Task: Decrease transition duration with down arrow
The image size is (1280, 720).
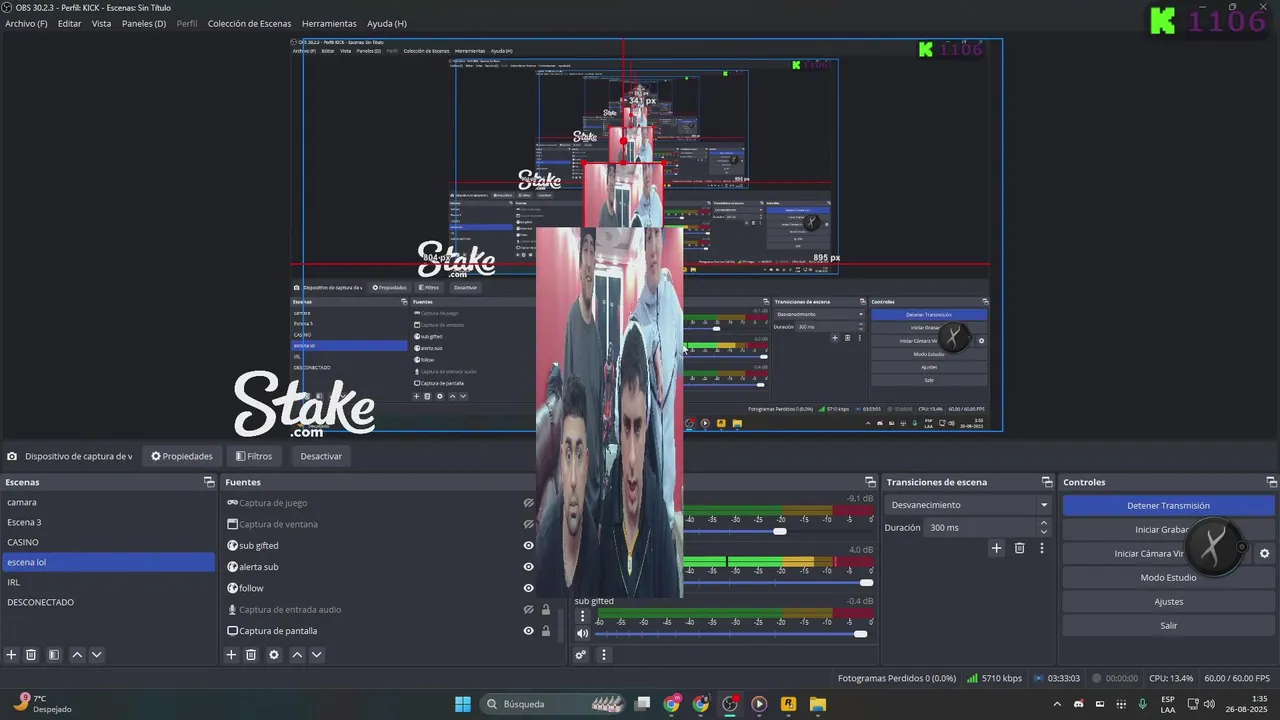Action: tap(1044, 532)
